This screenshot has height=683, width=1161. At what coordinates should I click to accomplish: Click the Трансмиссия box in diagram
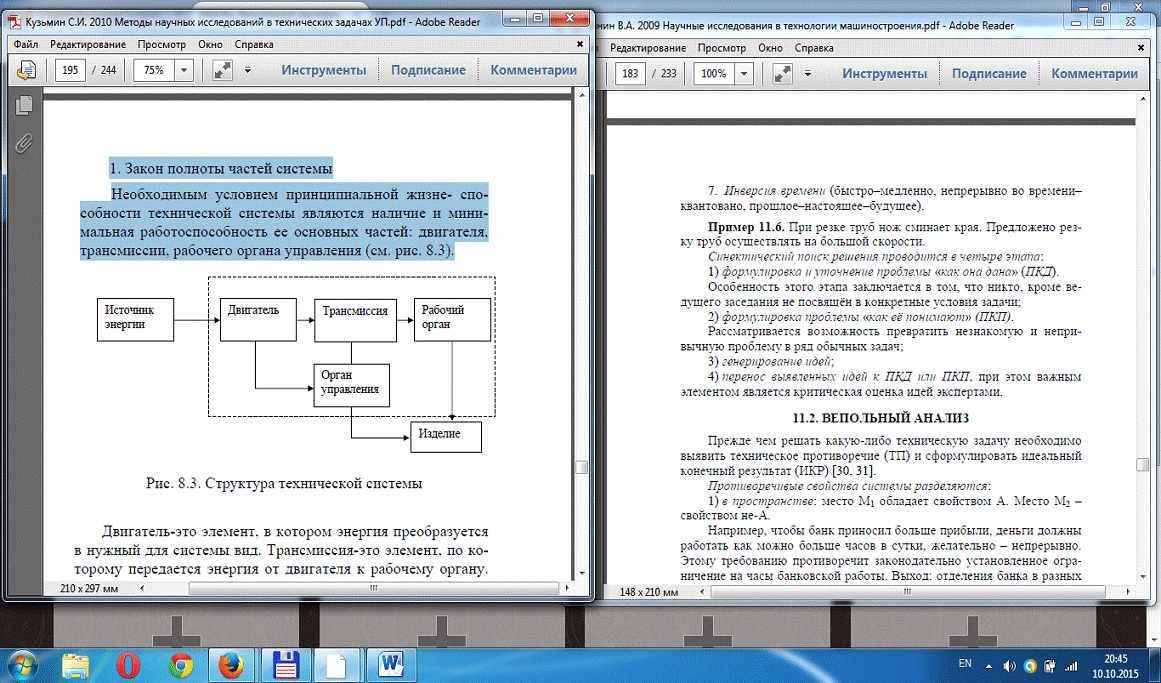(x=355, y=320)
